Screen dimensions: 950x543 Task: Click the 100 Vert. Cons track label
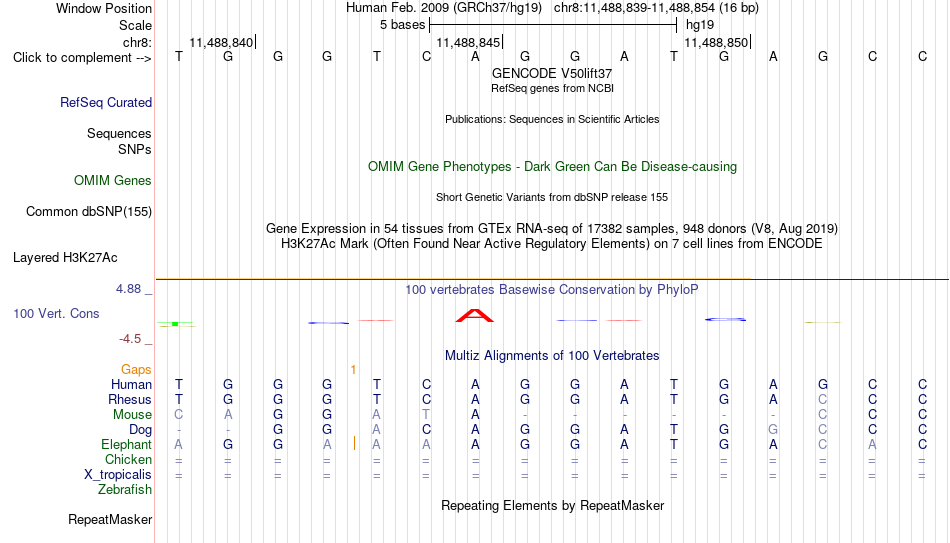[56, 313]
